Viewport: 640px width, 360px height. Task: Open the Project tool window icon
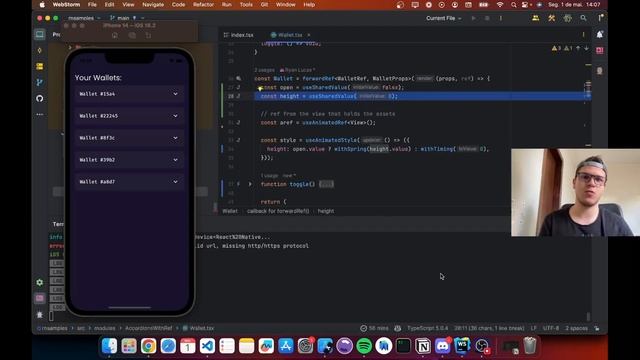point(40,34)
